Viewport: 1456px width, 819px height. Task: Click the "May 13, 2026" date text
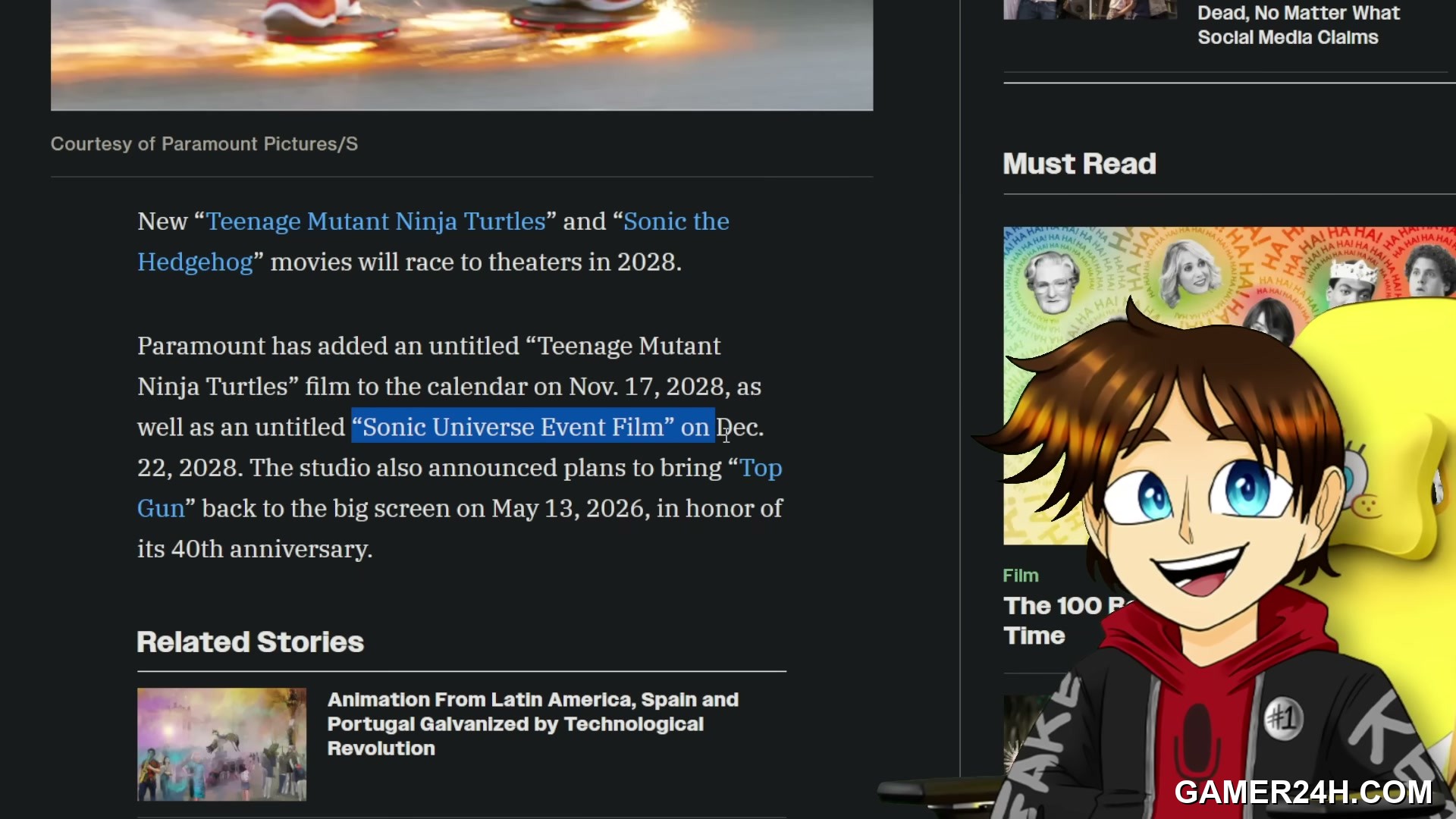(570, 508)
